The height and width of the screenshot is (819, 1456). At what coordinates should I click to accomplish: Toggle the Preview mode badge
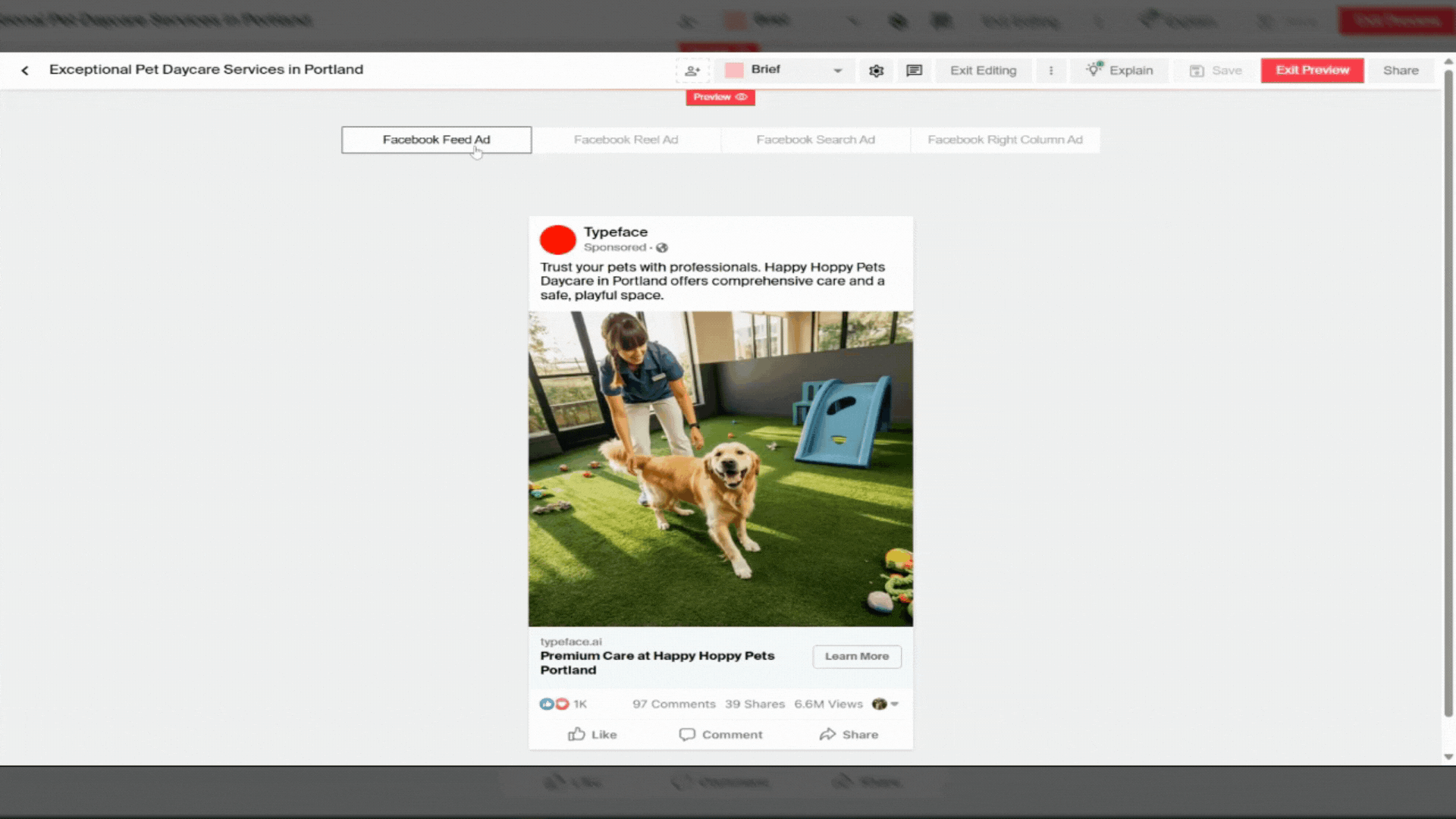(x=719, y=97)
